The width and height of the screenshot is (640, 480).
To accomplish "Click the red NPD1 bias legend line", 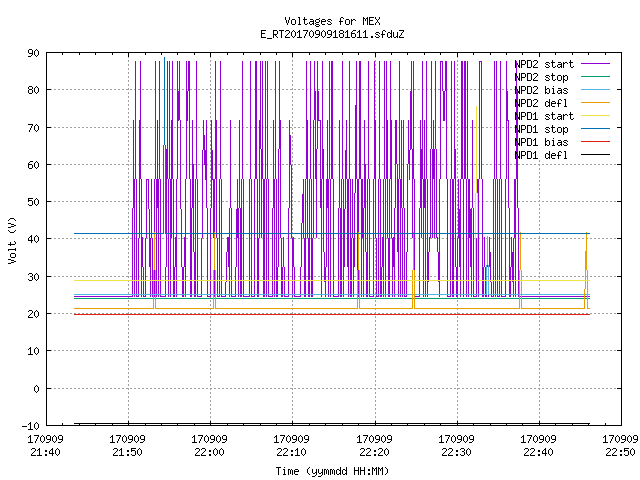I will click(x=595, y=142).
